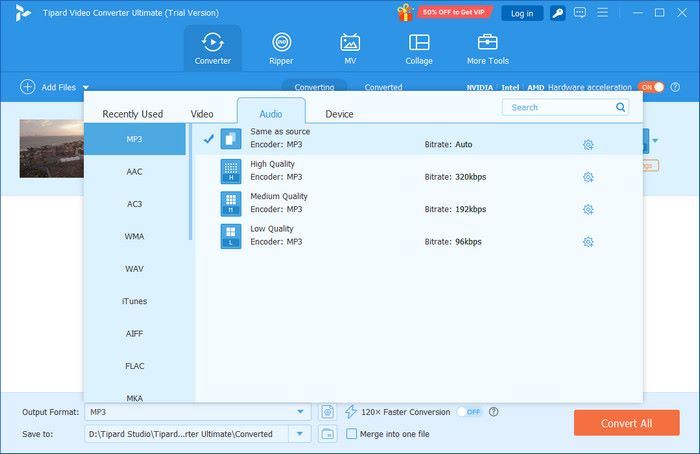Image resolution: width=700 pixels, height=454 pixels.
Task: Enable 120x Faster Conversion toggle
Action: [x=470, y=412]
